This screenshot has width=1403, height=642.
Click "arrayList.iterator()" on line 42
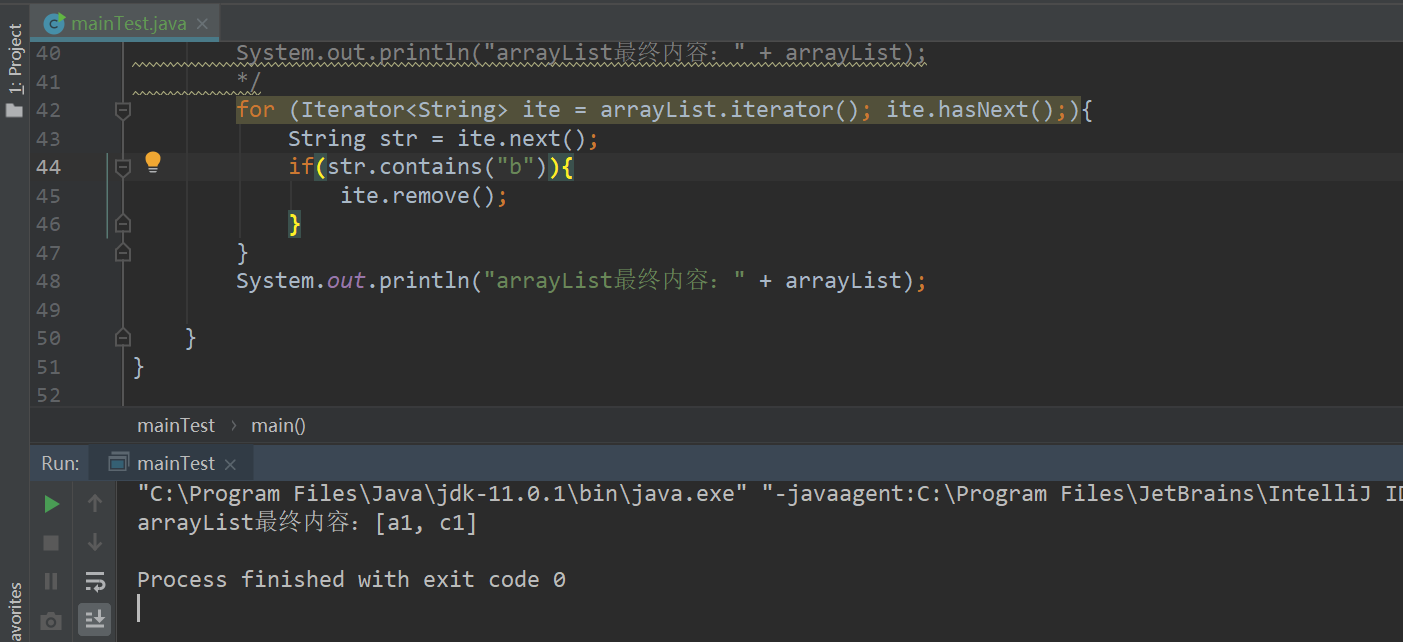click(x=729, y=110)
